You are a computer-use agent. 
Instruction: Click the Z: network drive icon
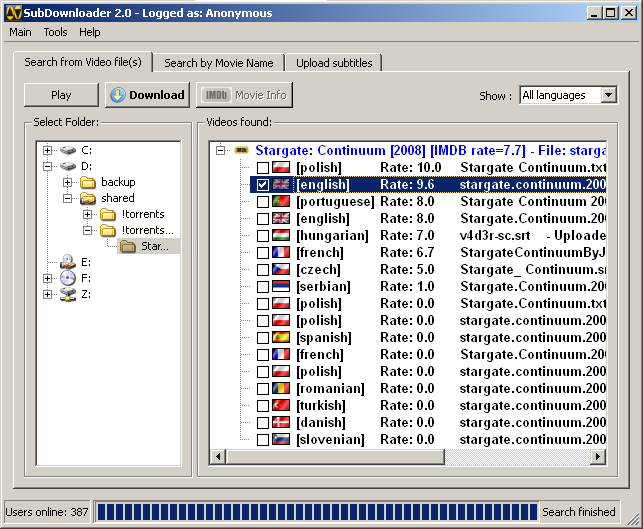[68, 294]
